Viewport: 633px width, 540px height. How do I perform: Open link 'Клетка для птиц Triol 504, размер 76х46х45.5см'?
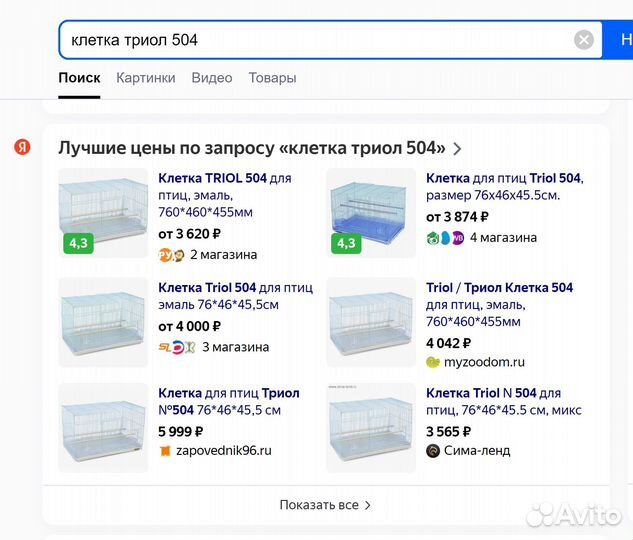[x=505, y=186]
